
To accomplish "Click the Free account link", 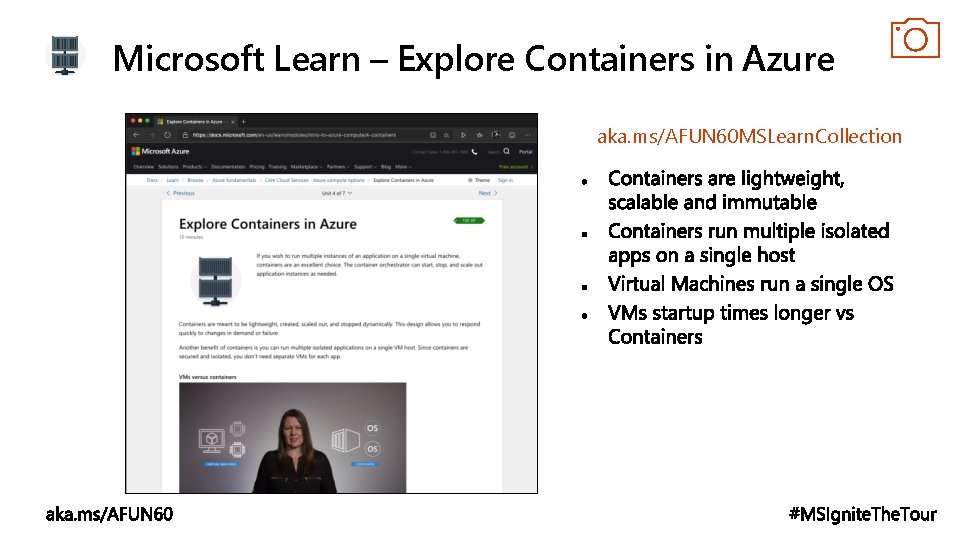I will (x=516, y=167).
